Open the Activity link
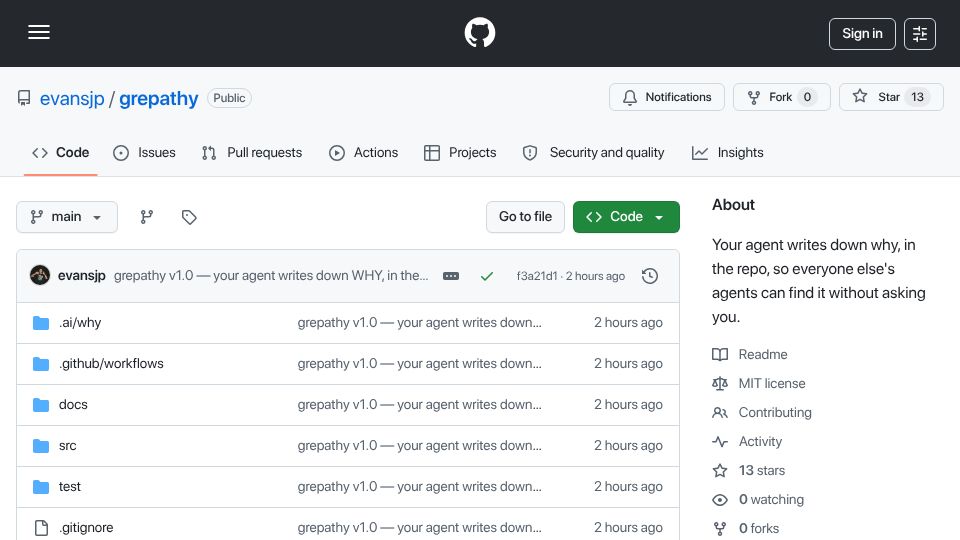This screenshot has width=960, height=540. click(x=760, y=441)
